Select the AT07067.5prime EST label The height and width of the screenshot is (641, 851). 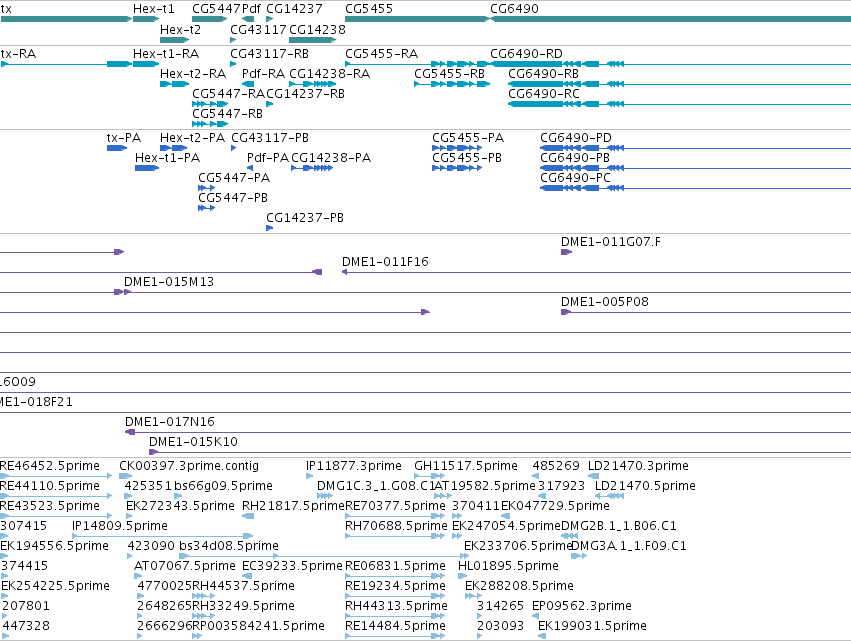[185, 566]
